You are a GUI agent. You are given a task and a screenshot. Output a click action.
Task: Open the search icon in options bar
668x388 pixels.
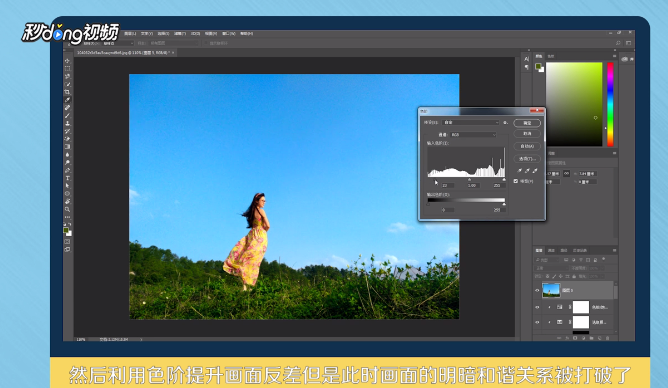[x=618, y=43]
